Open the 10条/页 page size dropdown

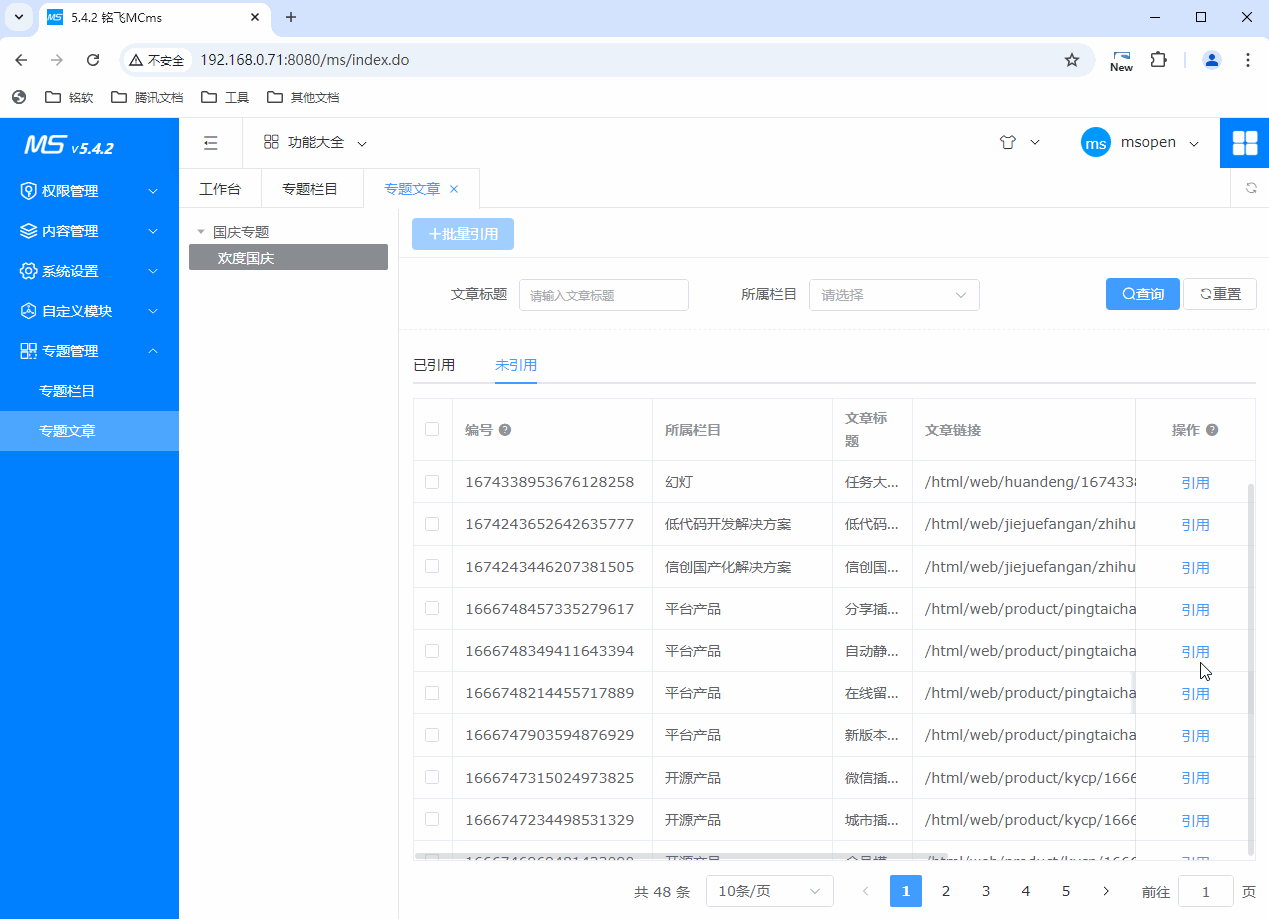pos(769,891)
